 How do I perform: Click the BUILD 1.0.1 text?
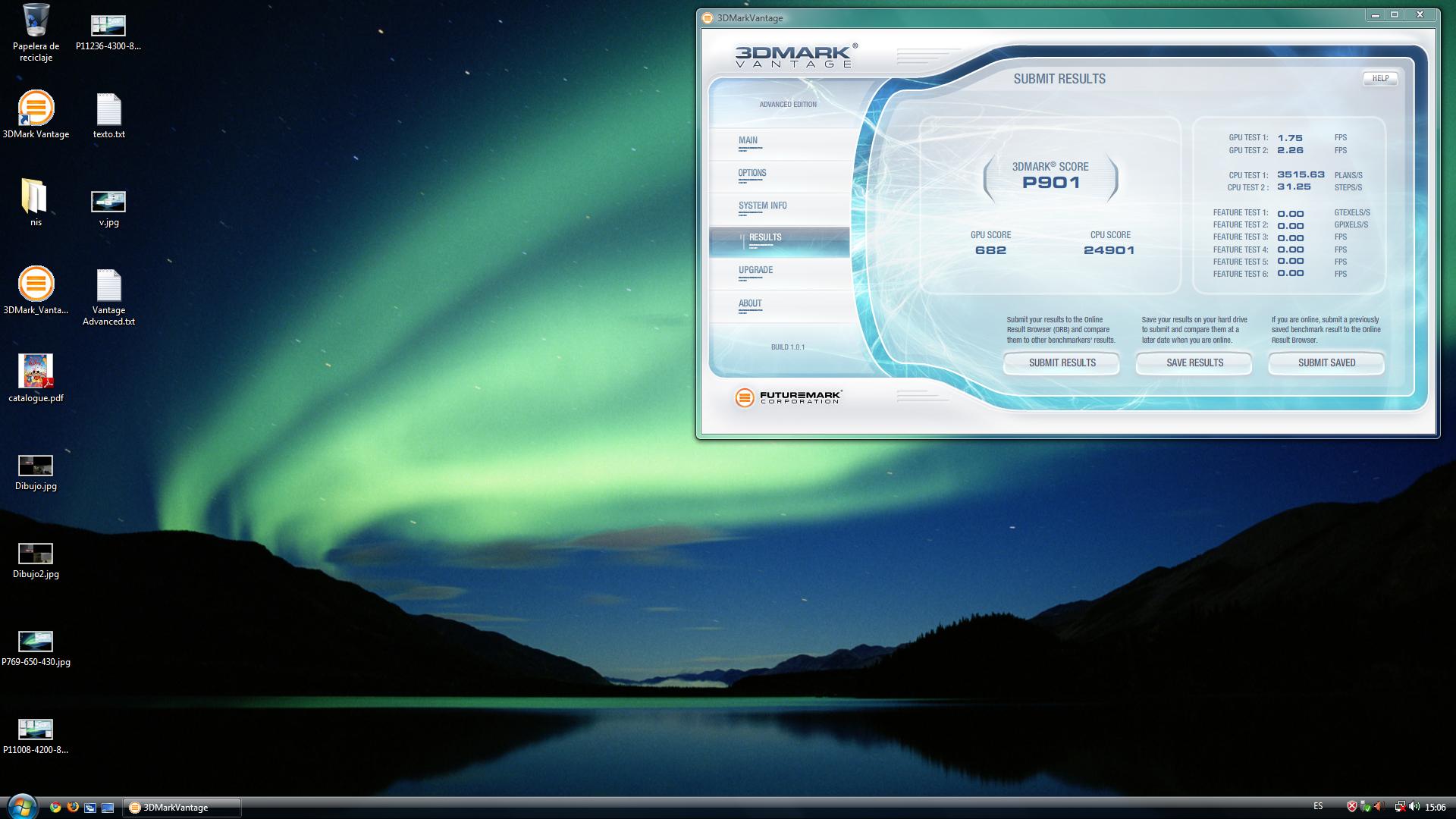(x=788, y=347)
